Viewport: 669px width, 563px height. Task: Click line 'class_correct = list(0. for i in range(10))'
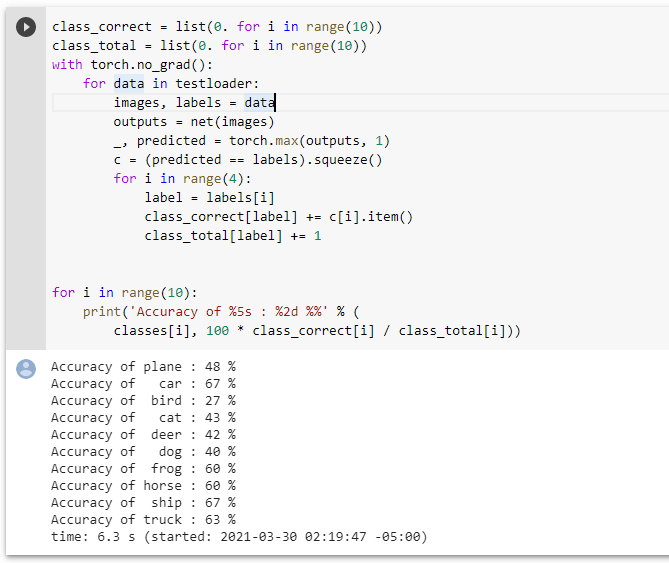(x=217, y=27)
